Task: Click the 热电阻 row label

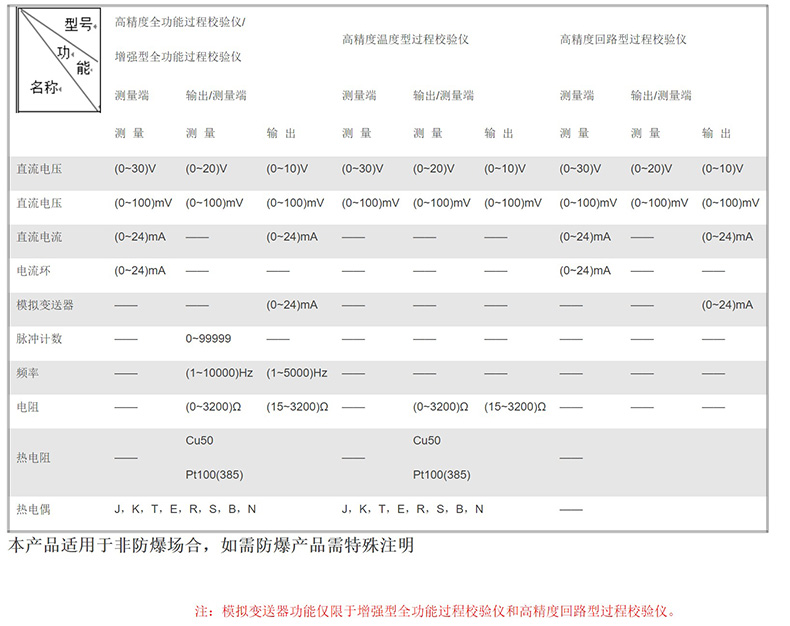Action: [33, 458]
